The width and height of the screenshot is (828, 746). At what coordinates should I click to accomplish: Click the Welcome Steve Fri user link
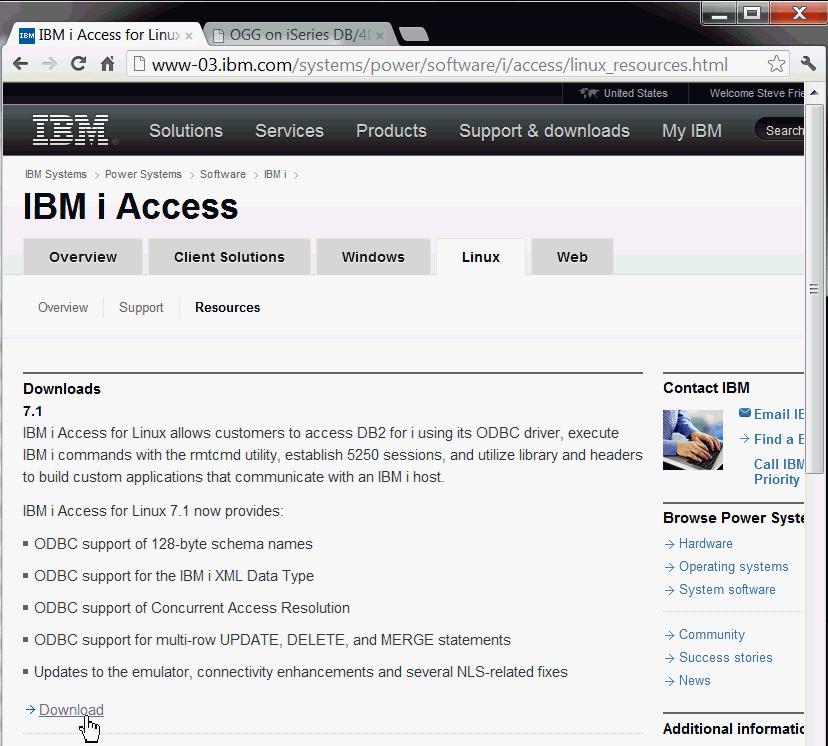click(756, 93)
